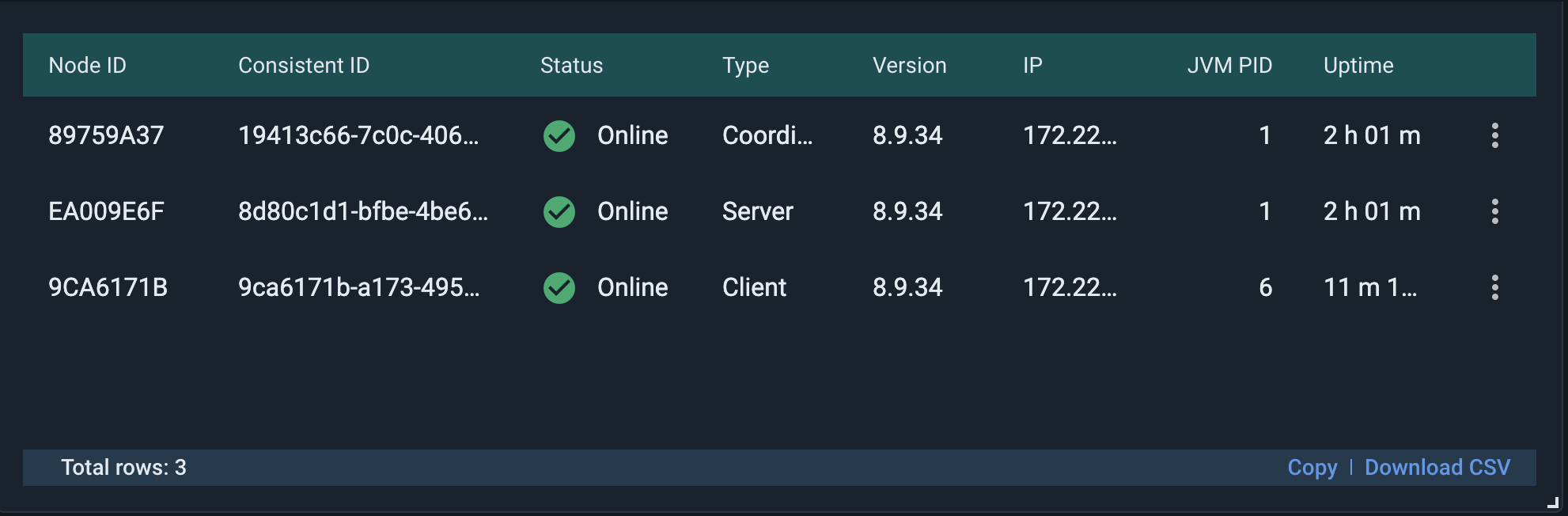Sort by the Consistent ID column header
Screen dimensions: 1568x516
click(304, 66)
